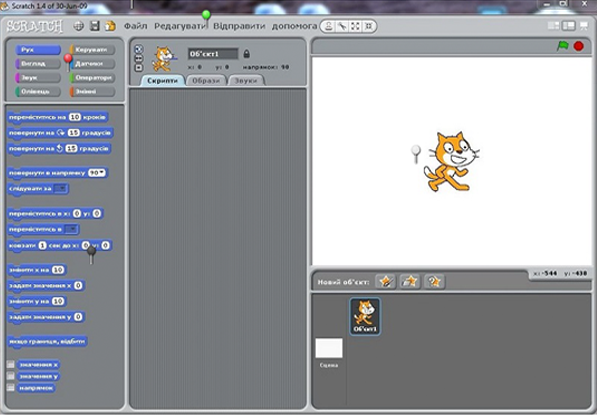Open dropdown in переміститись в block
Viewport: 597px width, 415px height.
tap(71, 229)
